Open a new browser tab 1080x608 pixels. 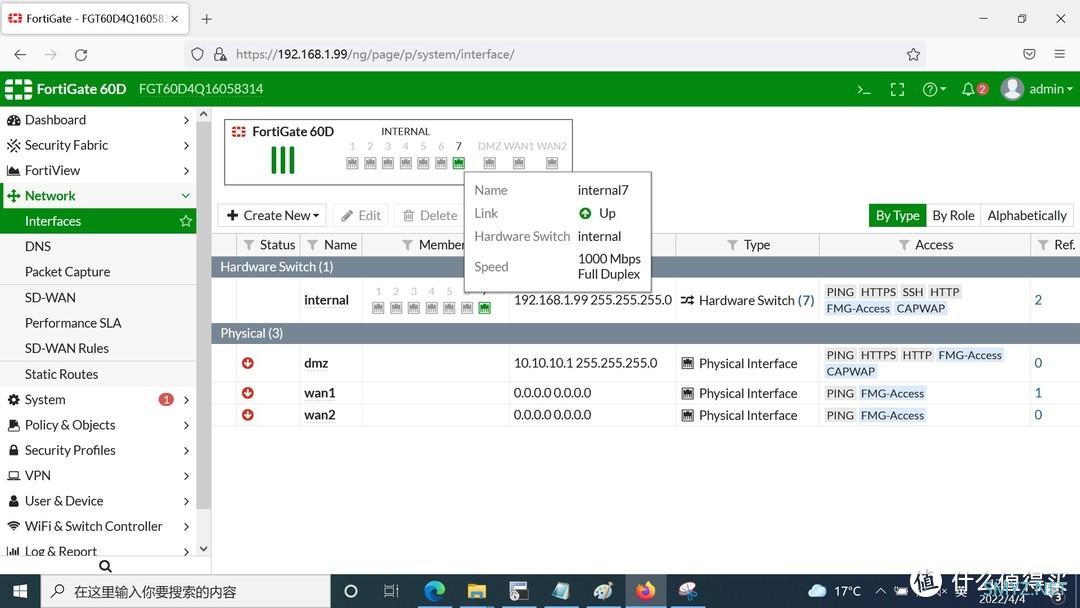coord(207,19)
